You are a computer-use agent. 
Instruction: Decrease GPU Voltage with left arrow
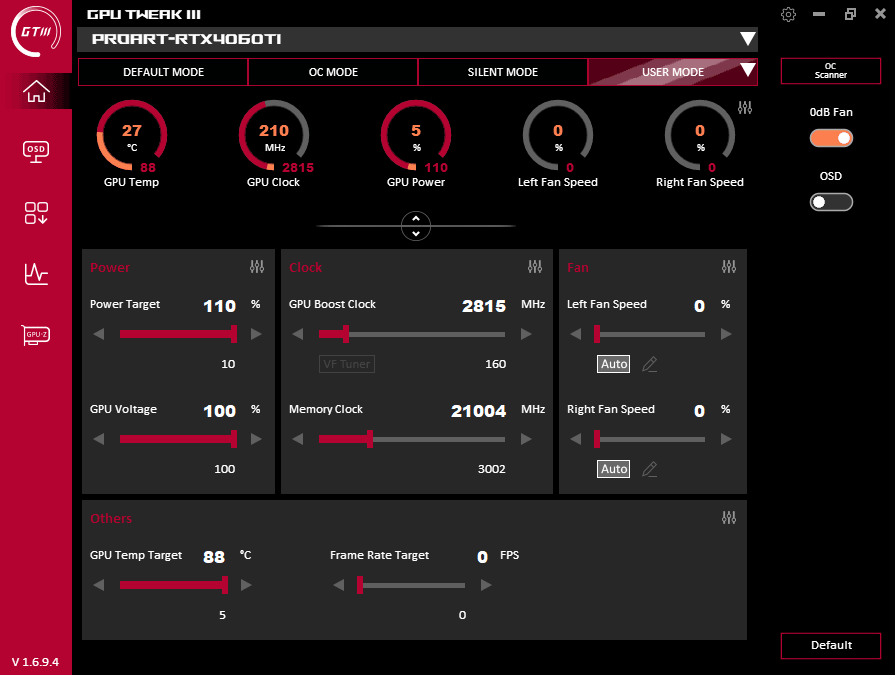(99, 439)
